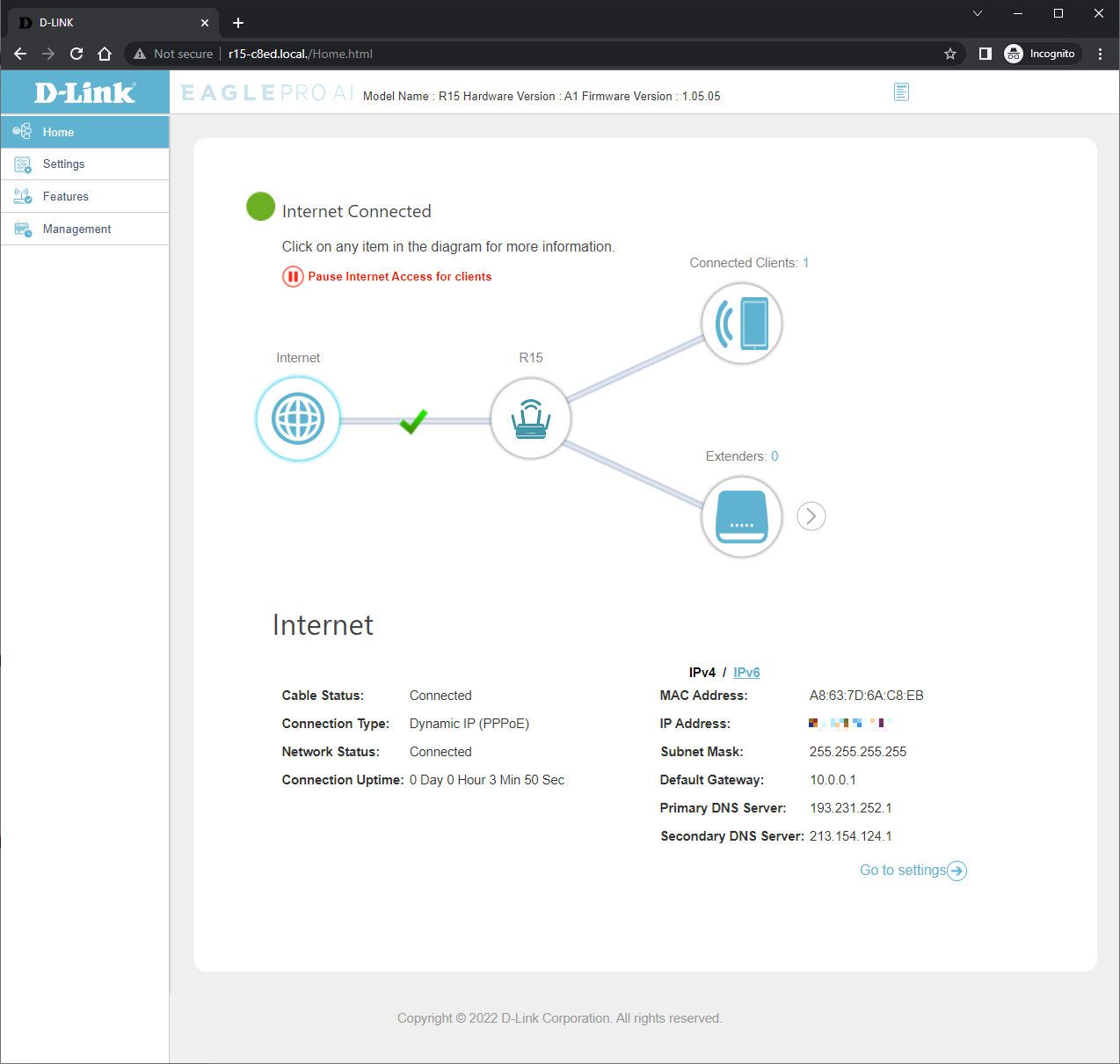Click the Secondary DNS value 213.154.124.1
The image size is (1120, 1064).
pyautogui.click(x=851, y=836)
